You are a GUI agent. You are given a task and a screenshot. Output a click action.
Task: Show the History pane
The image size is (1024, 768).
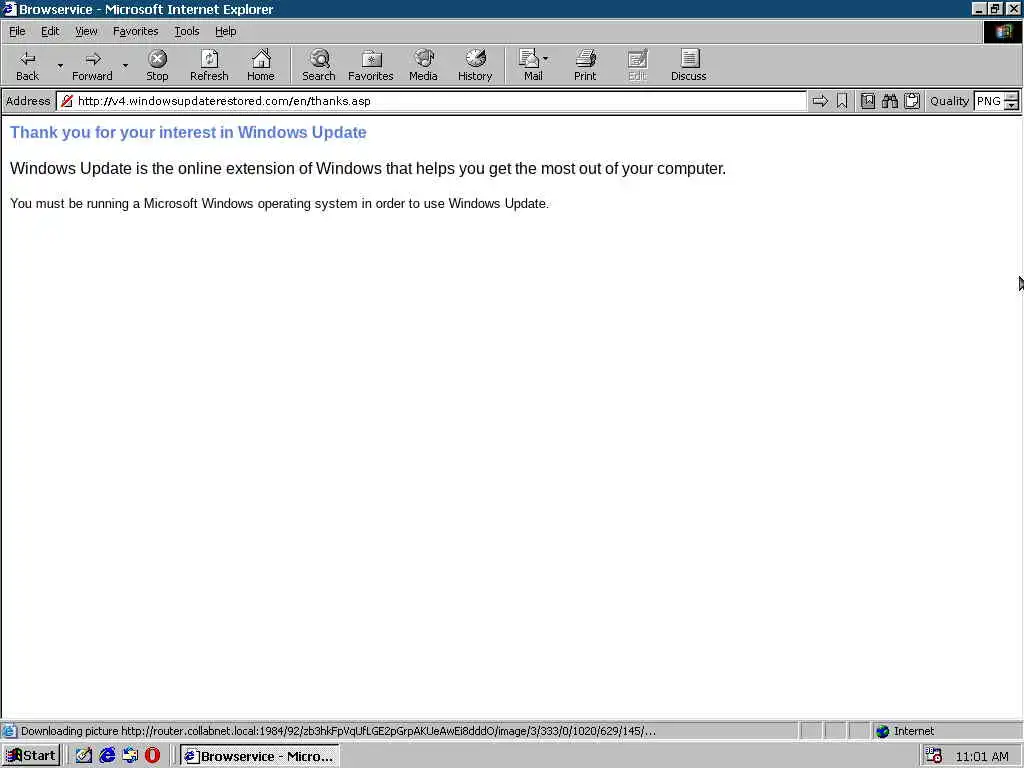475,65
